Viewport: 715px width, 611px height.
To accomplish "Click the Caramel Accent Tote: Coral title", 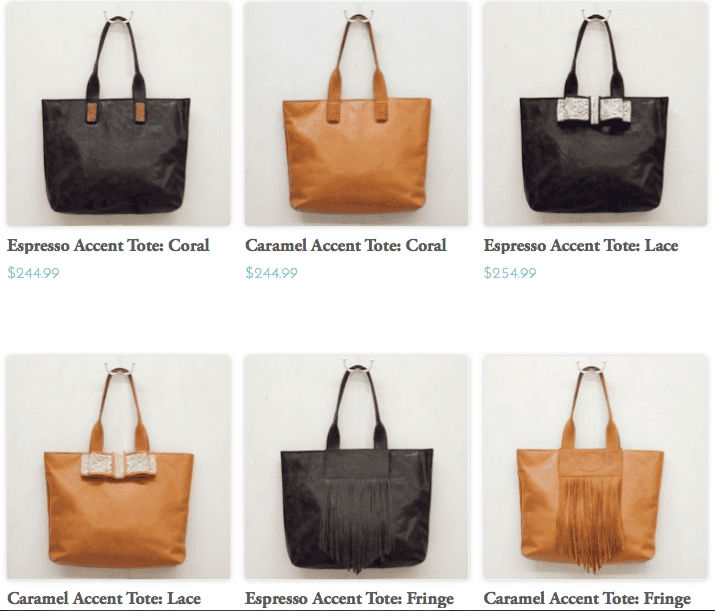I will click(346, 245).
